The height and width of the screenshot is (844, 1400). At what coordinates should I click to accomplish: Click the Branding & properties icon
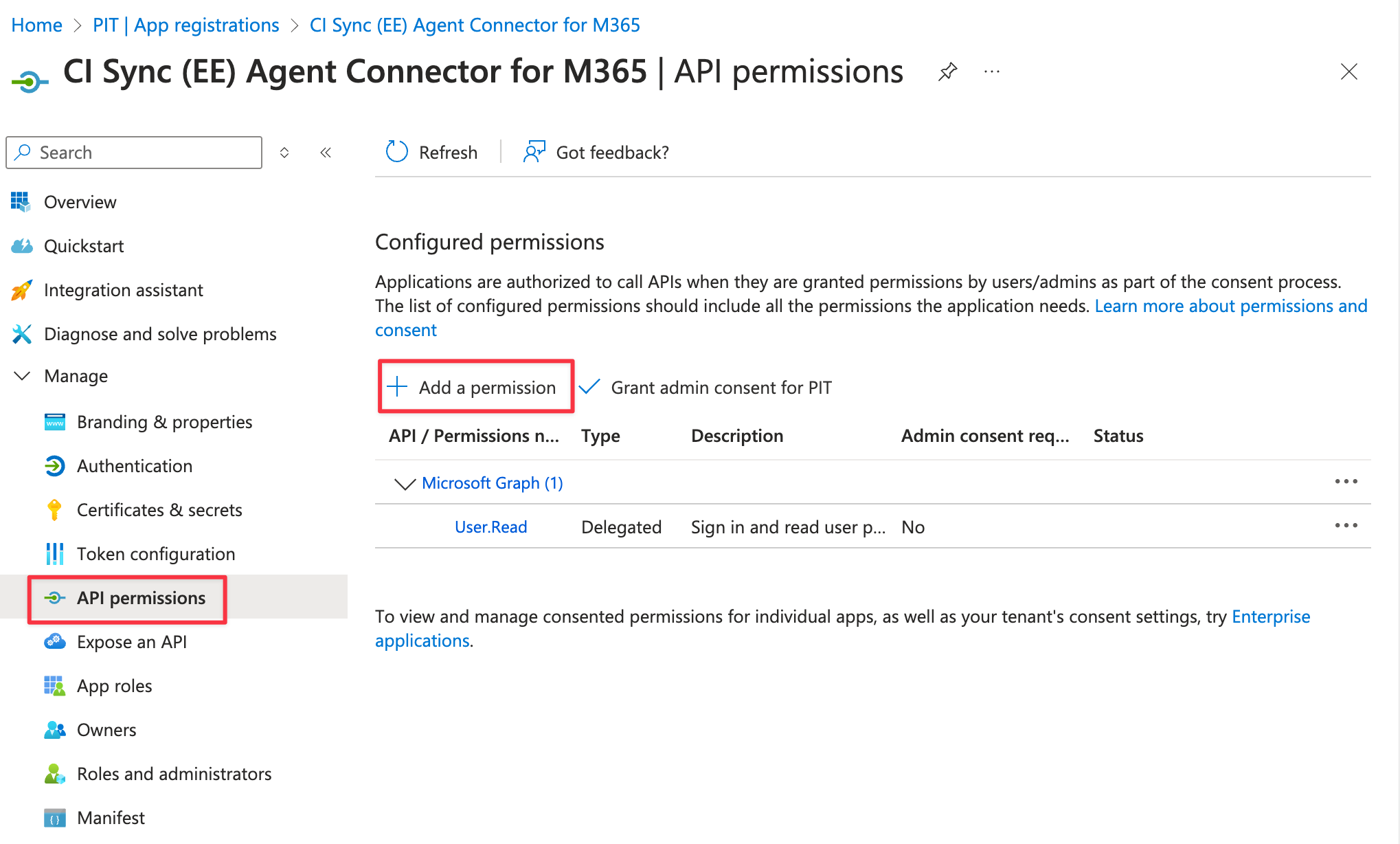(55, 421)
